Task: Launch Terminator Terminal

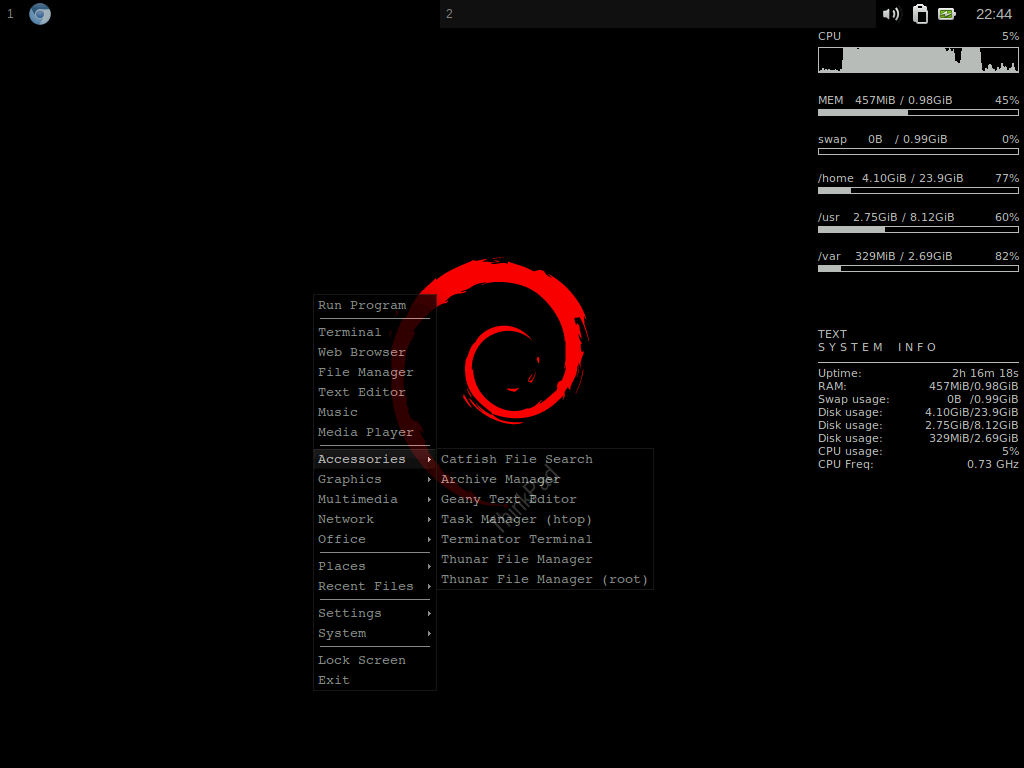Action: tap(545, 539)
